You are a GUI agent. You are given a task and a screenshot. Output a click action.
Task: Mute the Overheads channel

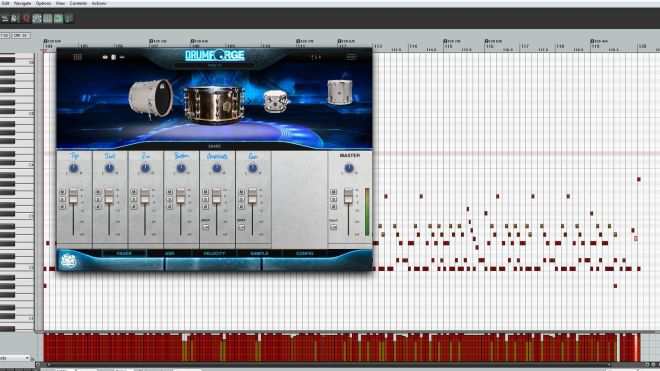(x=206, y=192)
